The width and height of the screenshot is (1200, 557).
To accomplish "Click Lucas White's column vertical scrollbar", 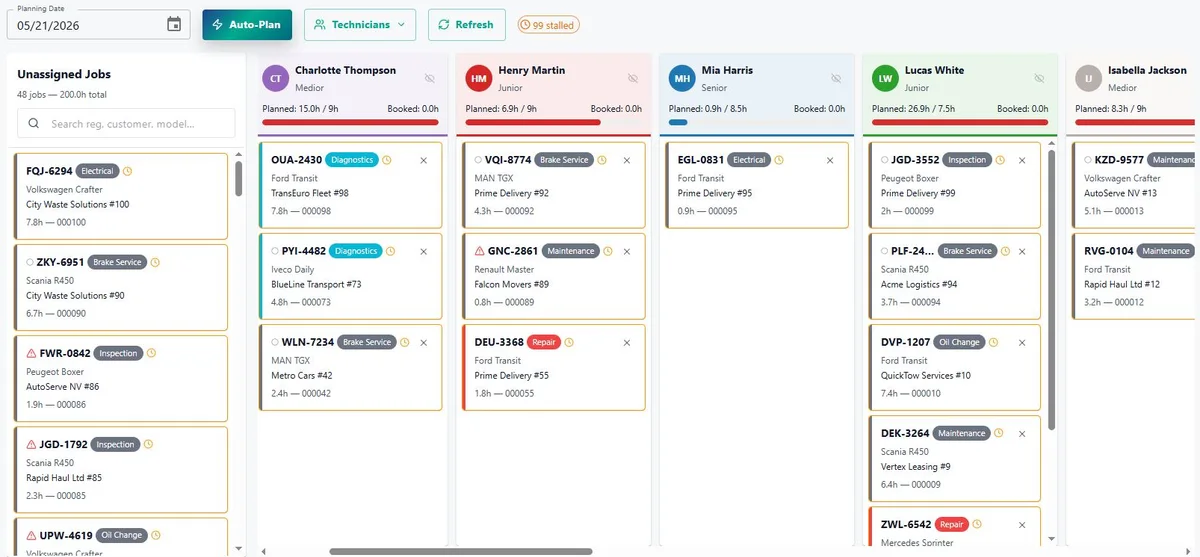I will 1051,290.
